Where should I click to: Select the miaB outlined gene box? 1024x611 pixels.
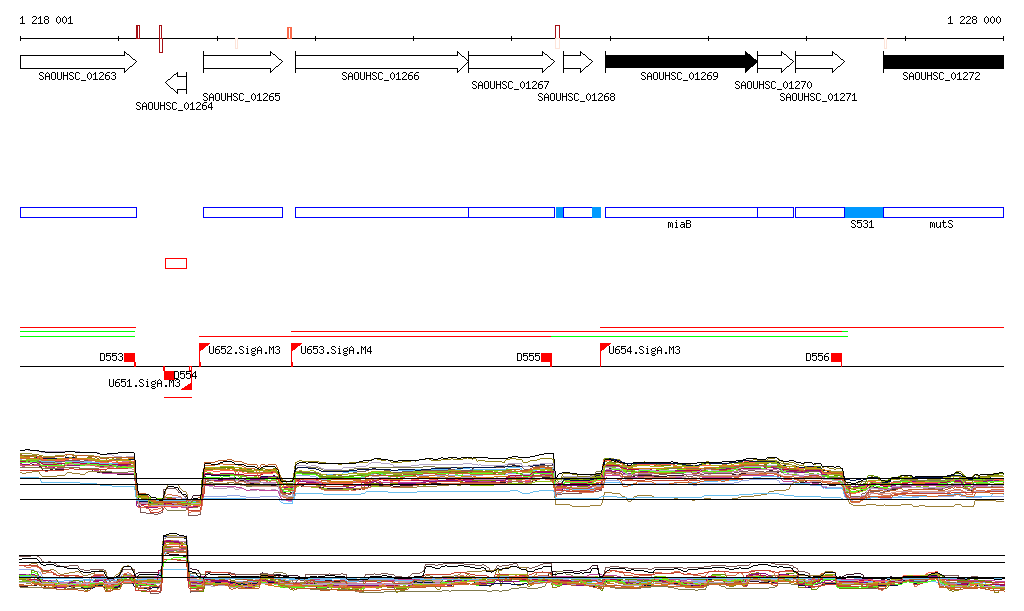(680, 212)
